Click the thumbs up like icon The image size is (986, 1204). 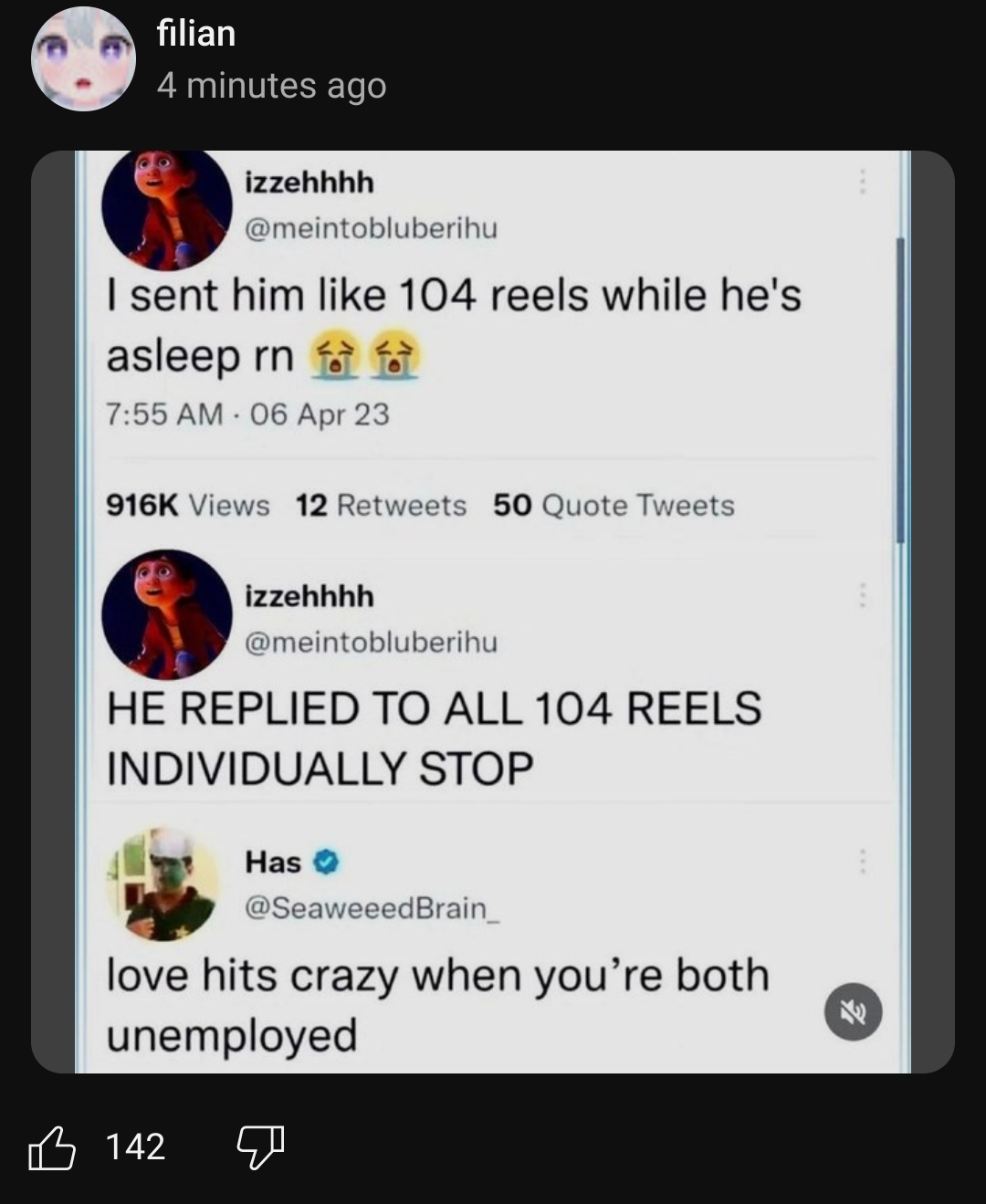click(x=51, y=1147)
